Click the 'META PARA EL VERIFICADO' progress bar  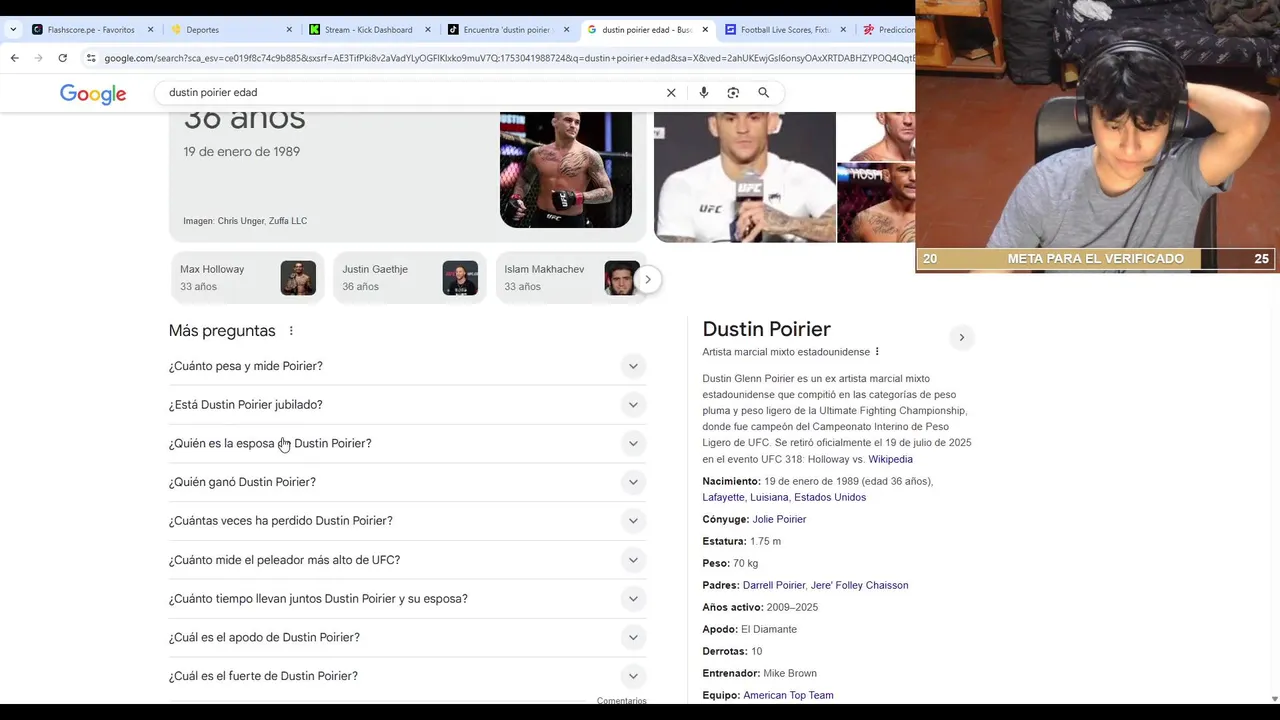1096,259
